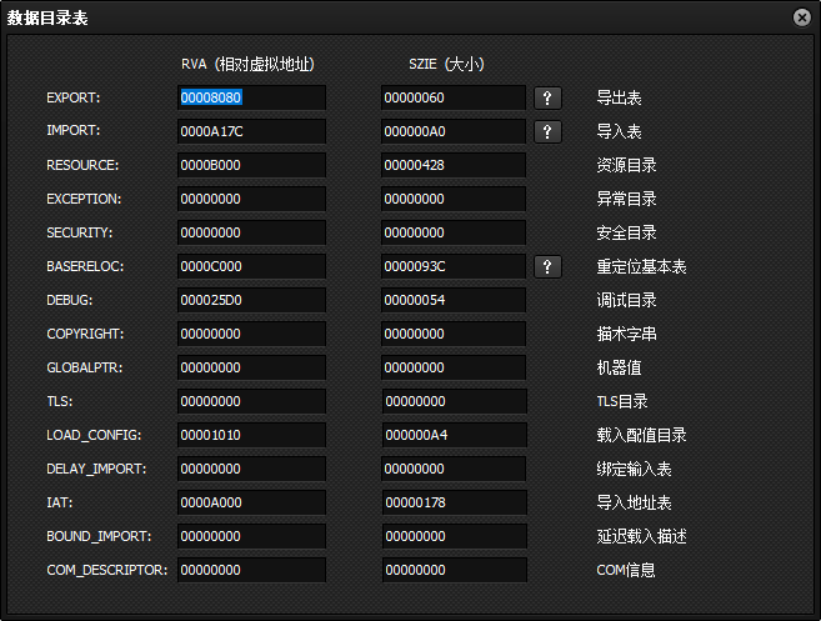Click the '导入地址表' description text
The image size is (821, 621).
coord(634,503)
